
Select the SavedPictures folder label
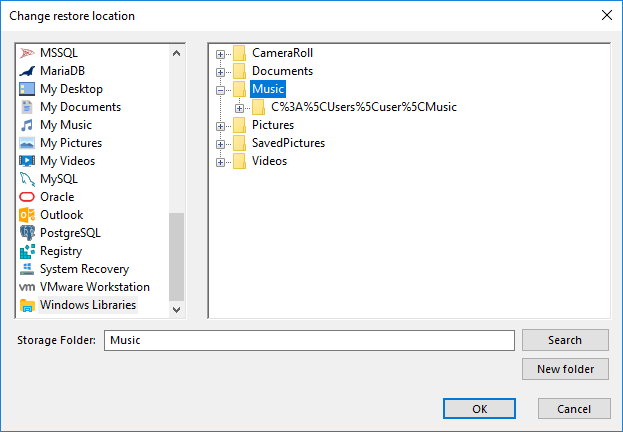[x=288, y=143]
